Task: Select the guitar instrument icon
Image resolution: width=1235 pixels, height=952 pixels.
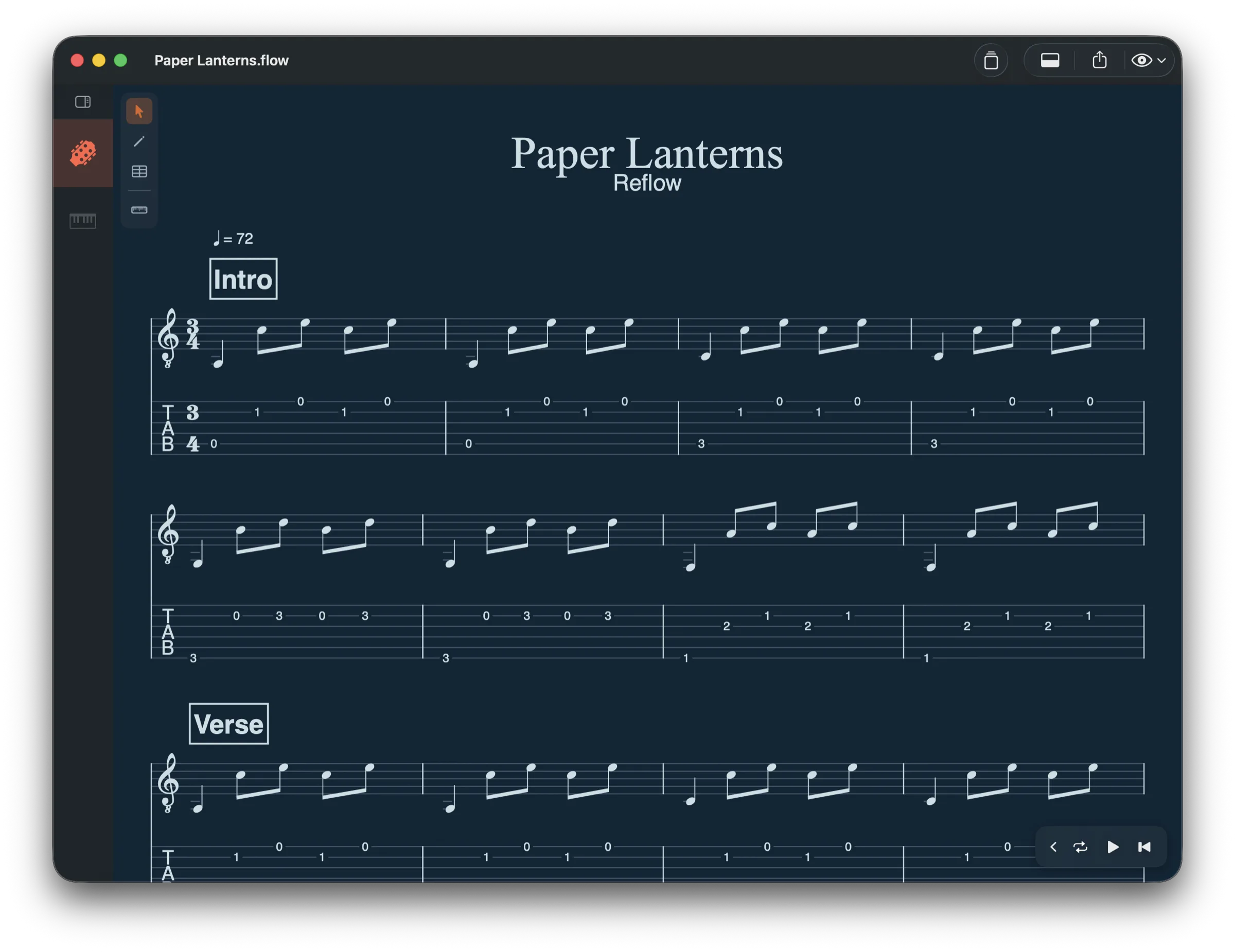Action: pos(82,153)
